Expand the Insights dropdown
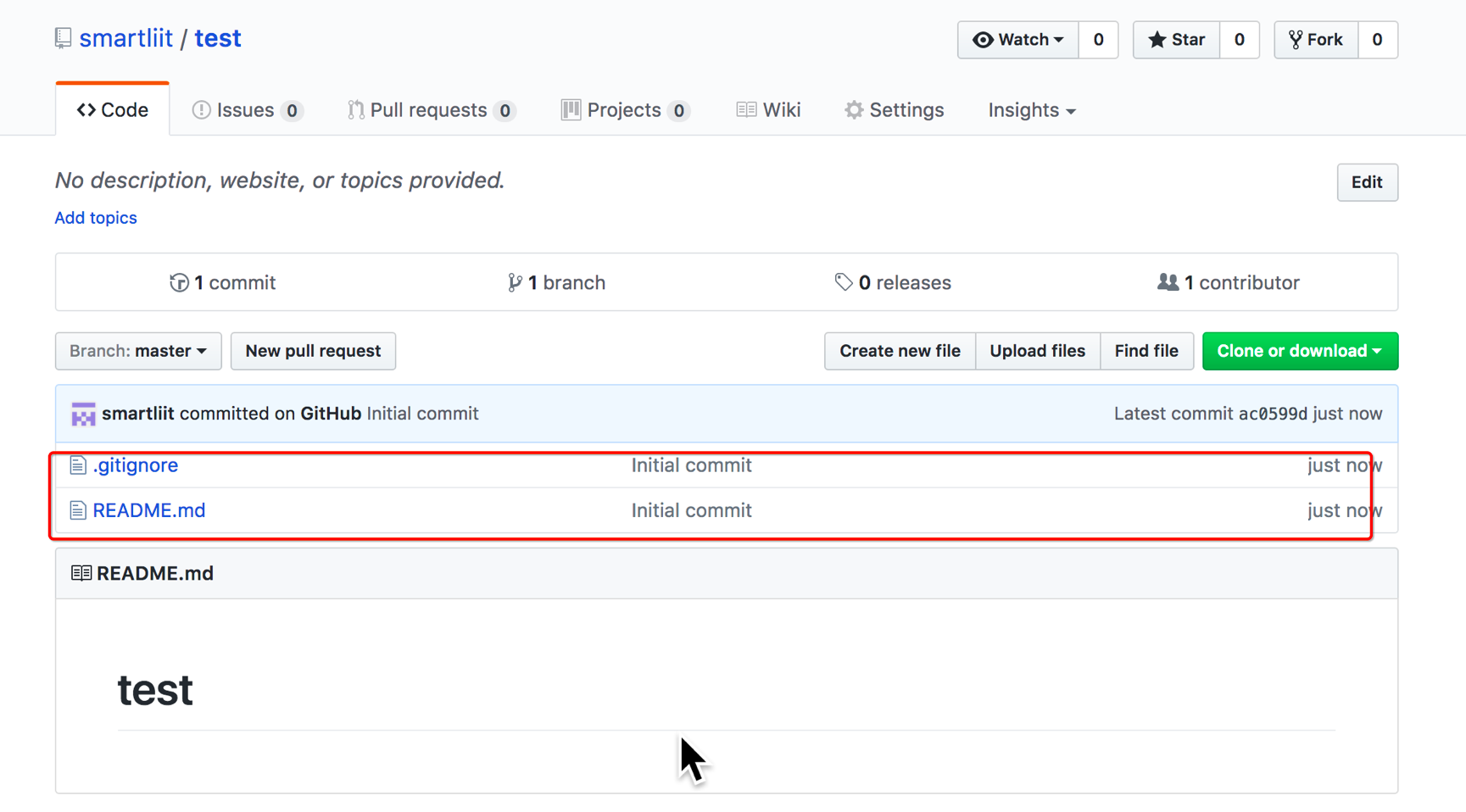This screenshot has width=1466, height=812. click(x=1031, y=110)
